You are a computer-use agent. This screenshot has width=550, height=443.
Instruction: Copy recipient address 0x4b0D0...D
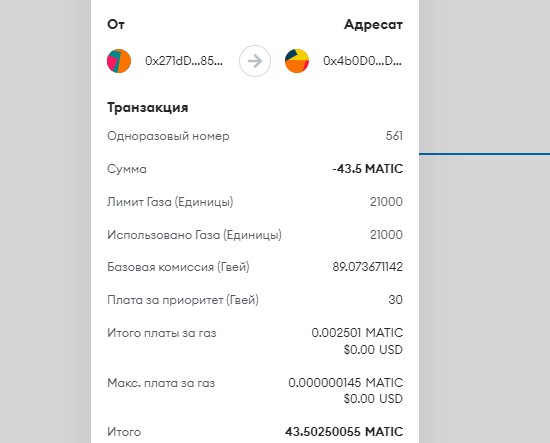click(x=362, y=61)
